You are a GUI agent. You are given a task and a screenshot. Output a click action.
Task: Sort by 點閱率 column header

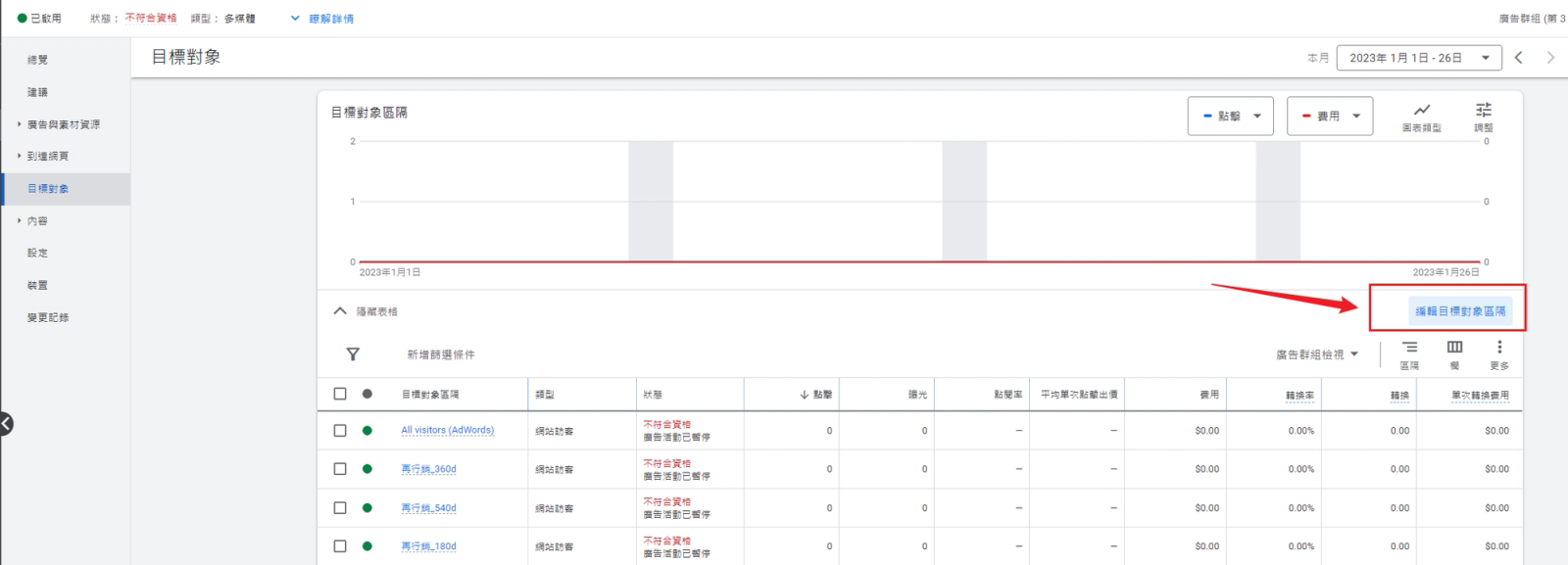pos(1007,395)
